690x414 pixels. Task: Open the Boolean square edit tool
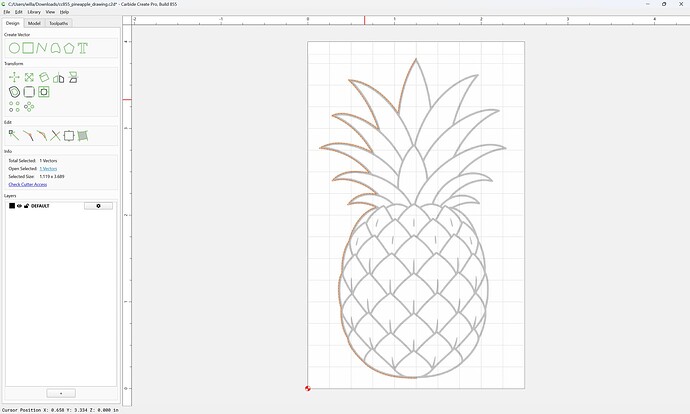coord(69,136)
